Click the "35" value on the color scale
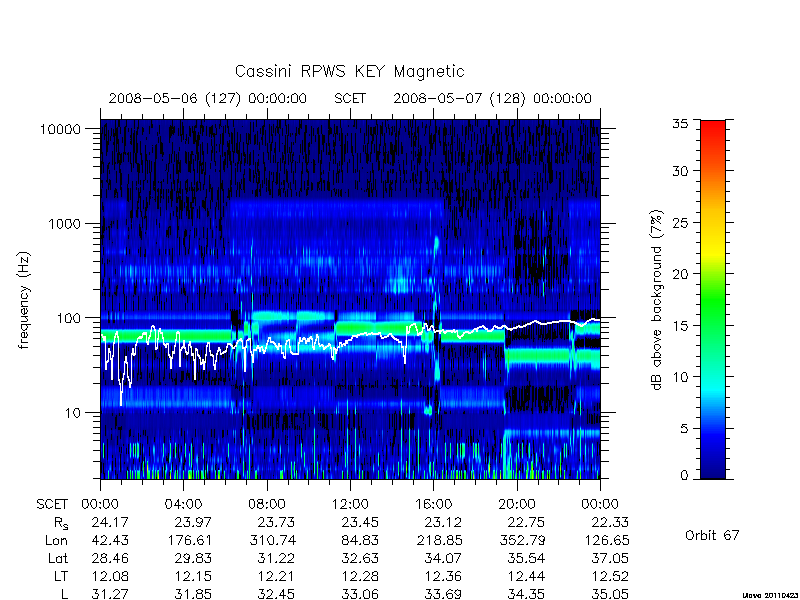Image resolution: width=800 pixels, height=600 pixels. (680, 123)
